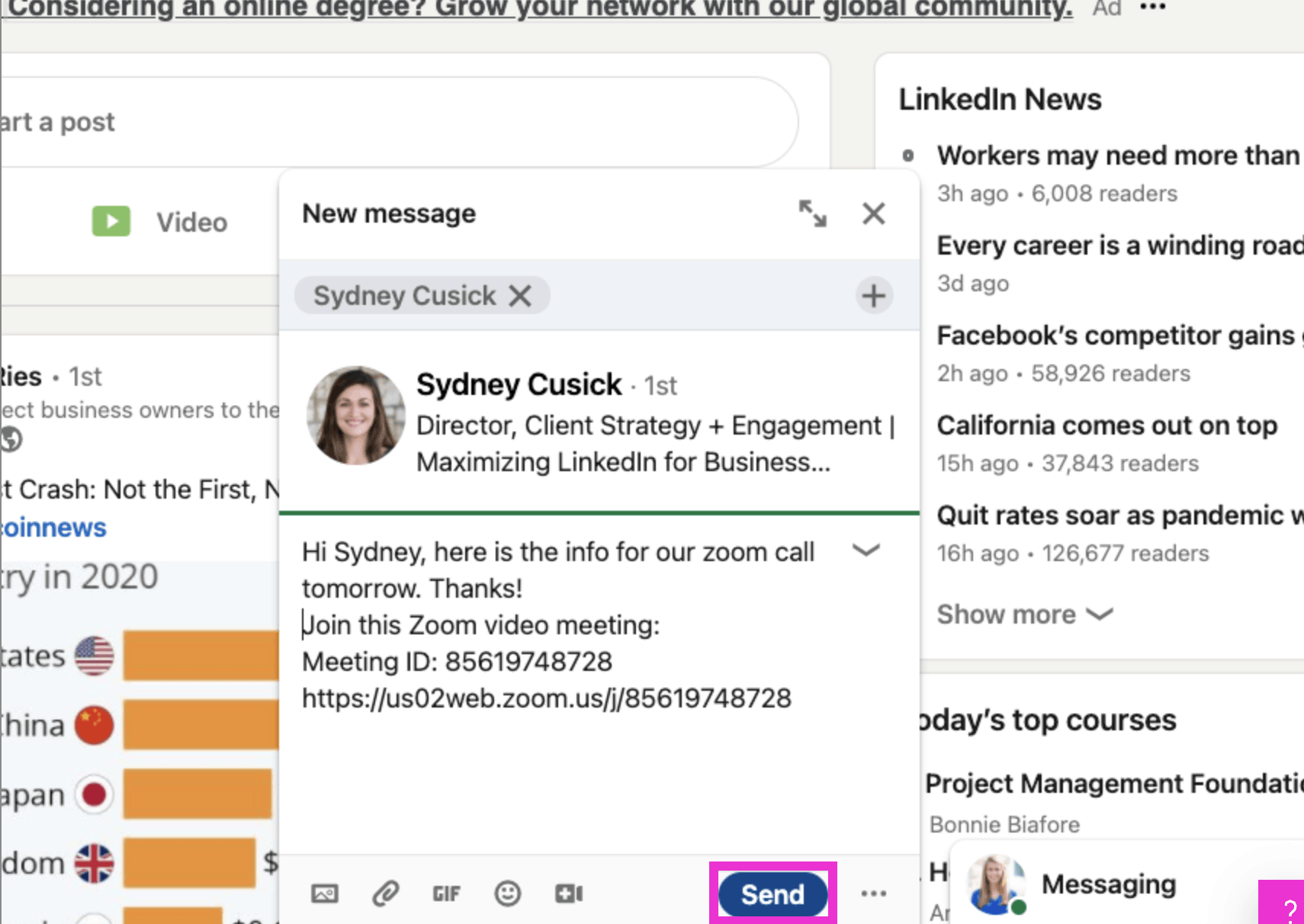This screenshot has width=1304, height=924.
Task: Click the globe visibility icon on post
Action: click(11, 439)
